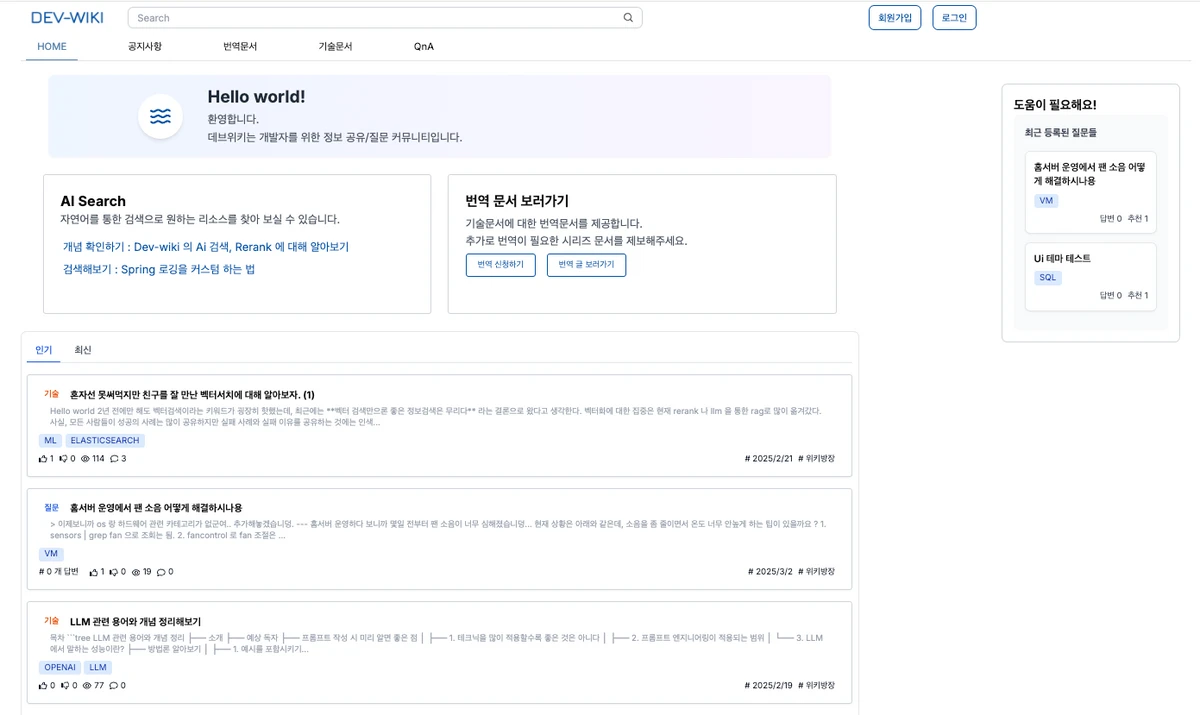The height and width of the screenshot is (715, 1200).
Task: Click date # 2025/2/21 on first post
Action: [x=769, y=459]
